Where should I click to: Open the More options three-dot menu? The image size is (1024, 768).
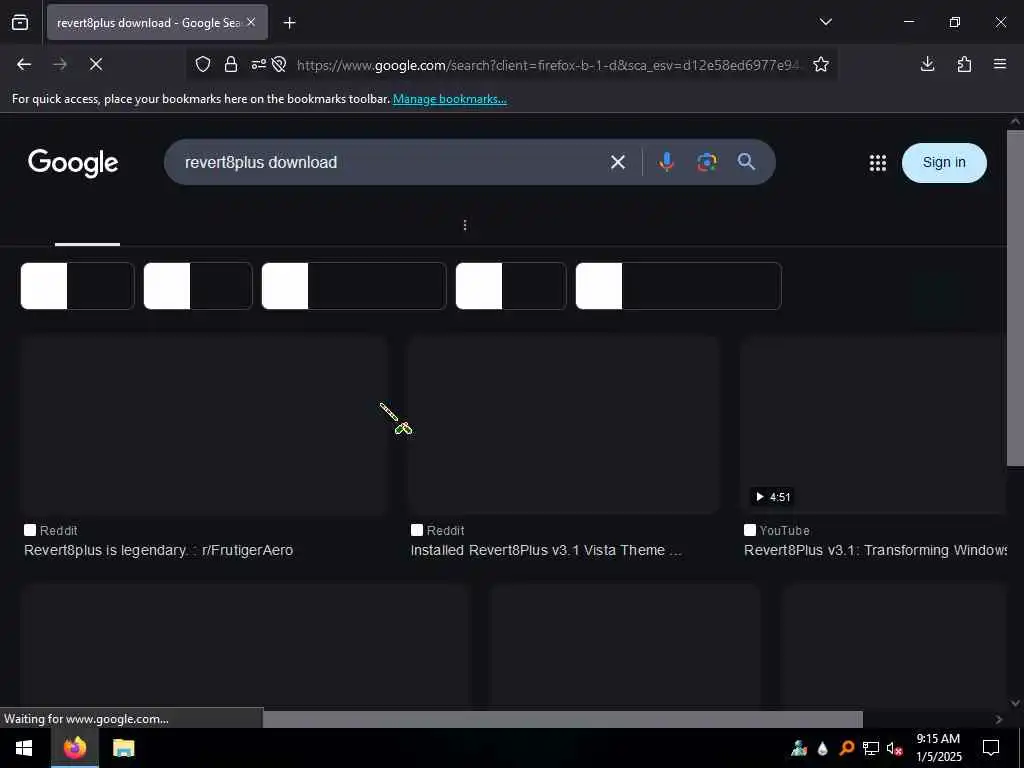pos(464,225)
